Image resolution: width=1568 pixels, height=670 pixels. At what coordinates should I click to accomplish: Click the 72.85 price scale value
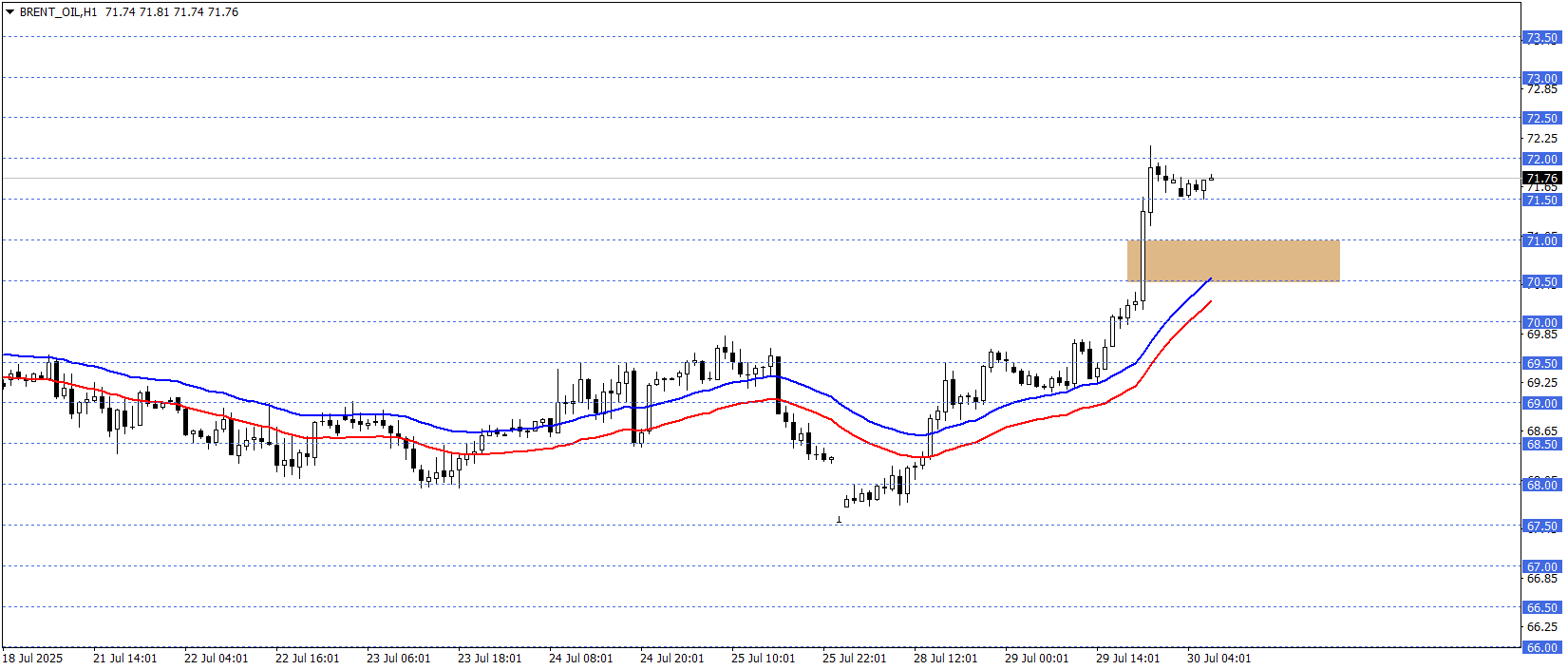(1541, 89)
